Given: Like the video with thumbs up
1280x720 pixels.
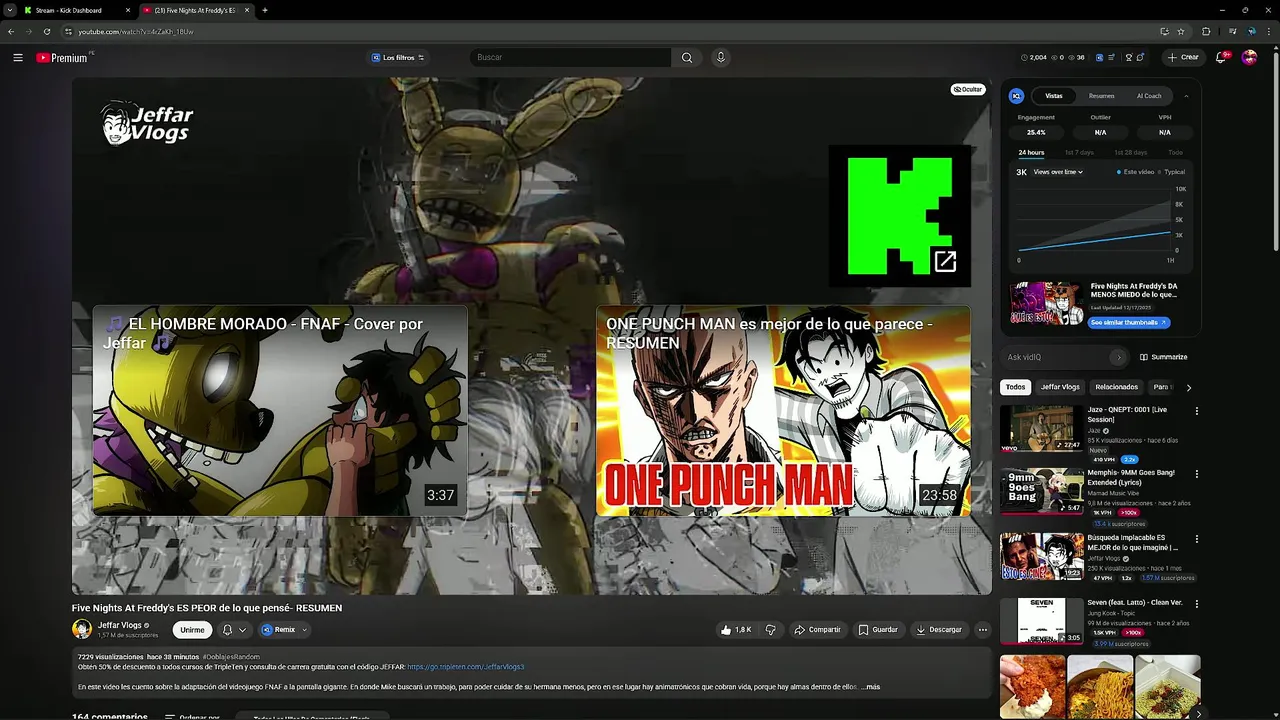Looking at the screenshot, I should click(x=736, y=630).
